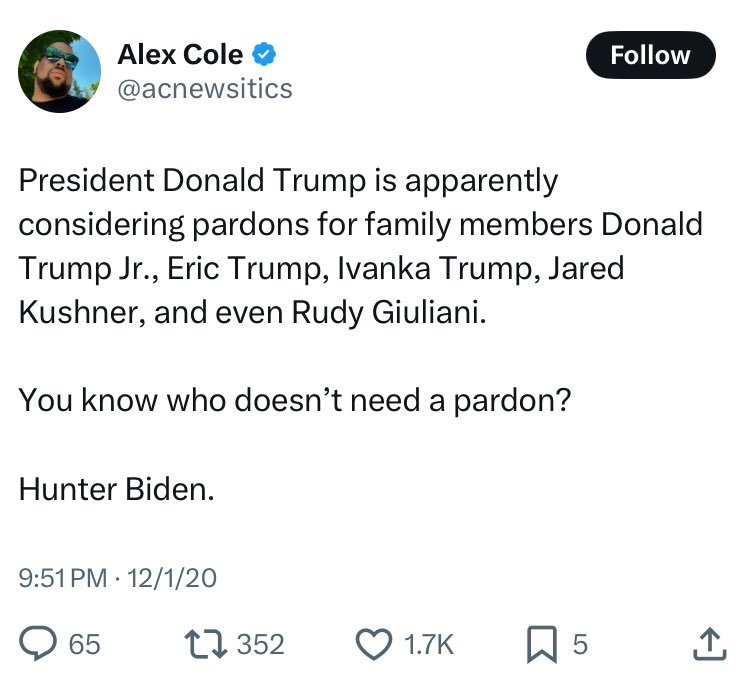
Task: Open Alex Cole's profile picture
Action: click(61, 70)
